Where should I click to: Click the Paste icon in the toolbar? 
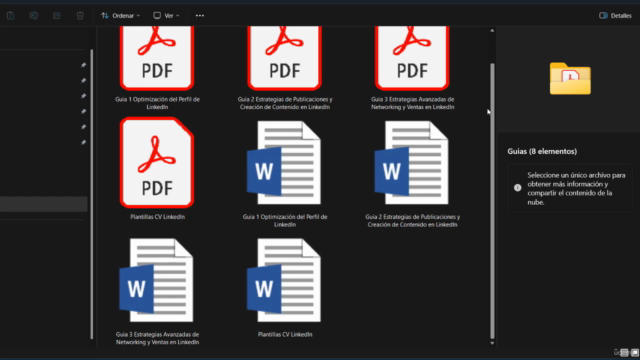[11, 16]
